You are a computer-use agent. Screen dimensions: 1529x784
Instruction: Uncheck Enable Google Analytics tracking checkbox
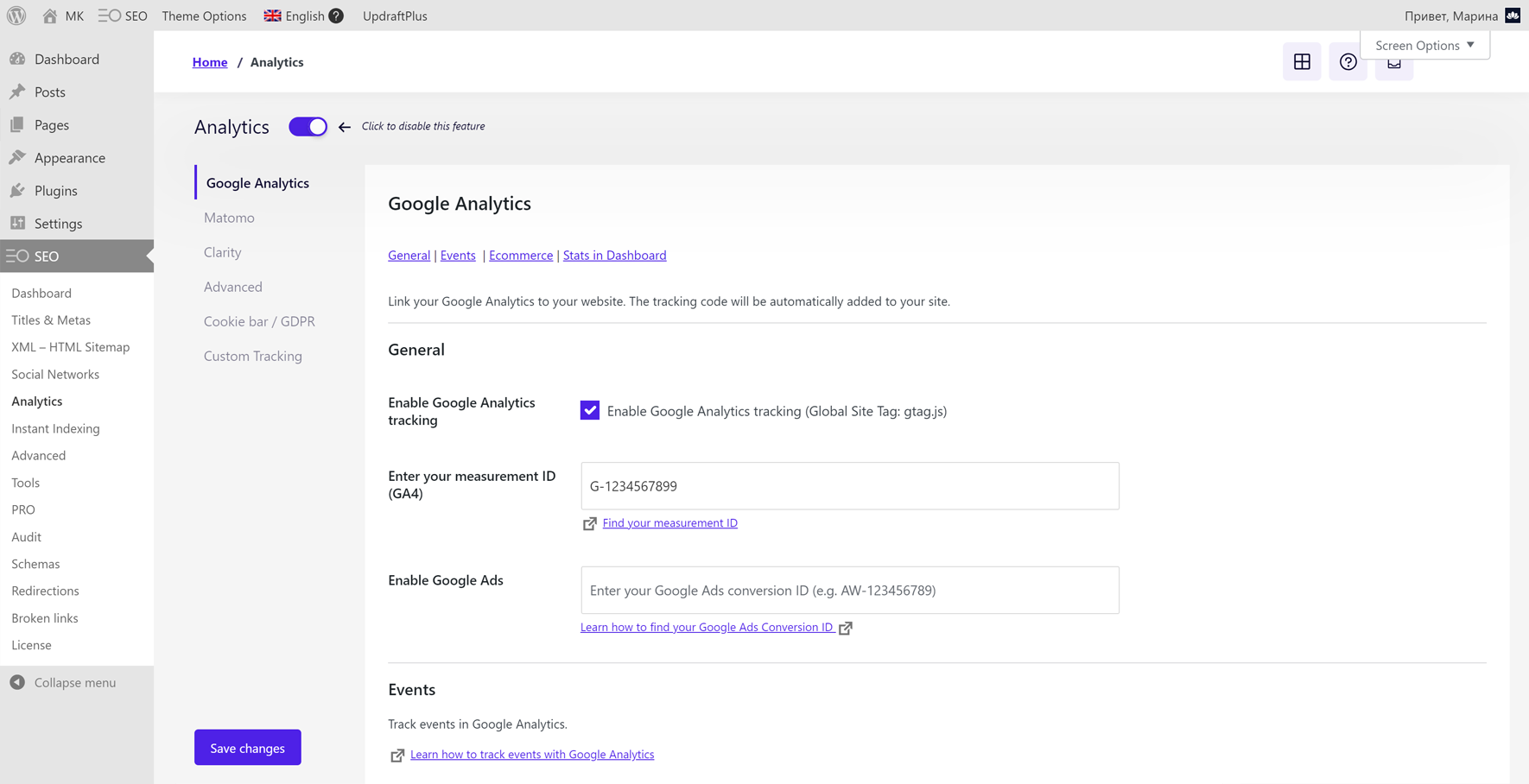coord(590,410)
